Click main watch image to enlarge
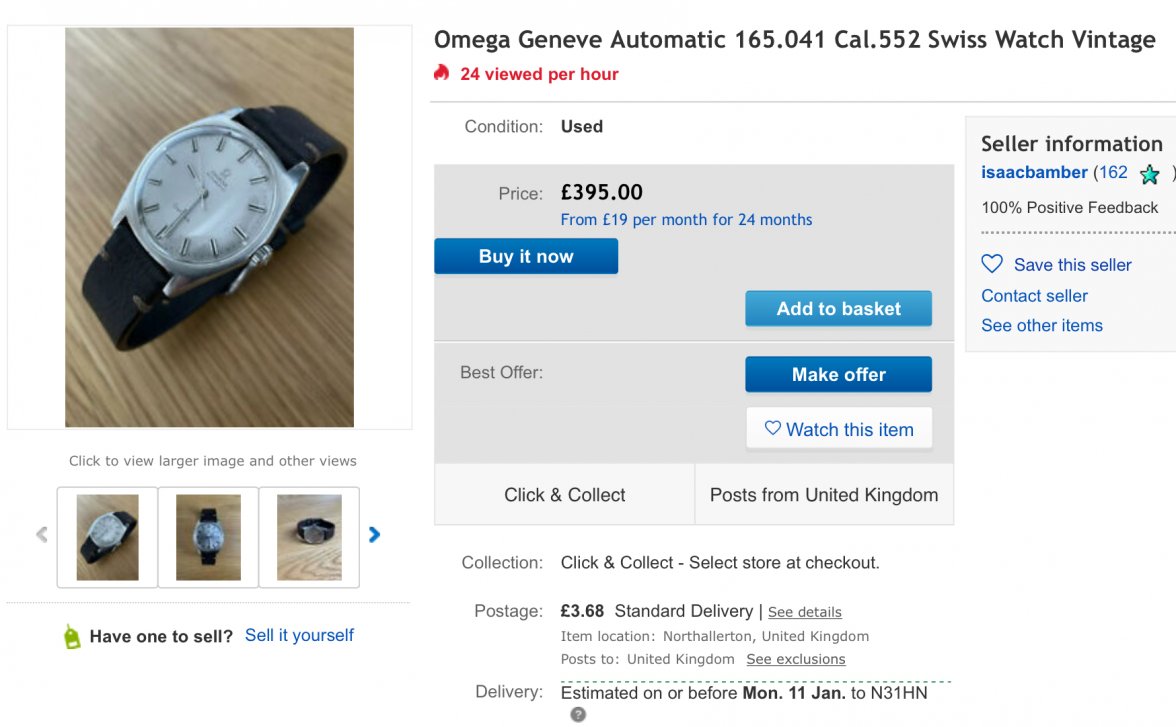Screen dimensions: 1176x727 tap(209, 227)
